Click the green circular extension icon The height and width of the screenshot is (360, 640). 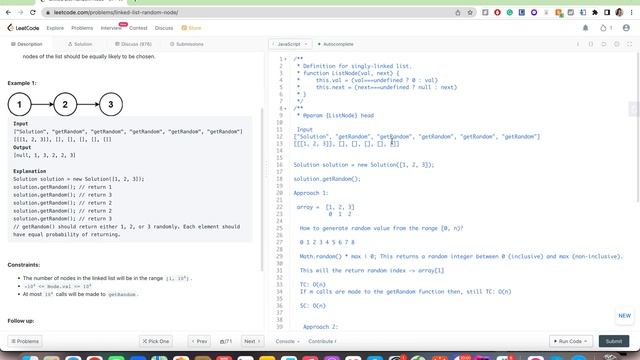pyautogui.click(x=509, y=13)
